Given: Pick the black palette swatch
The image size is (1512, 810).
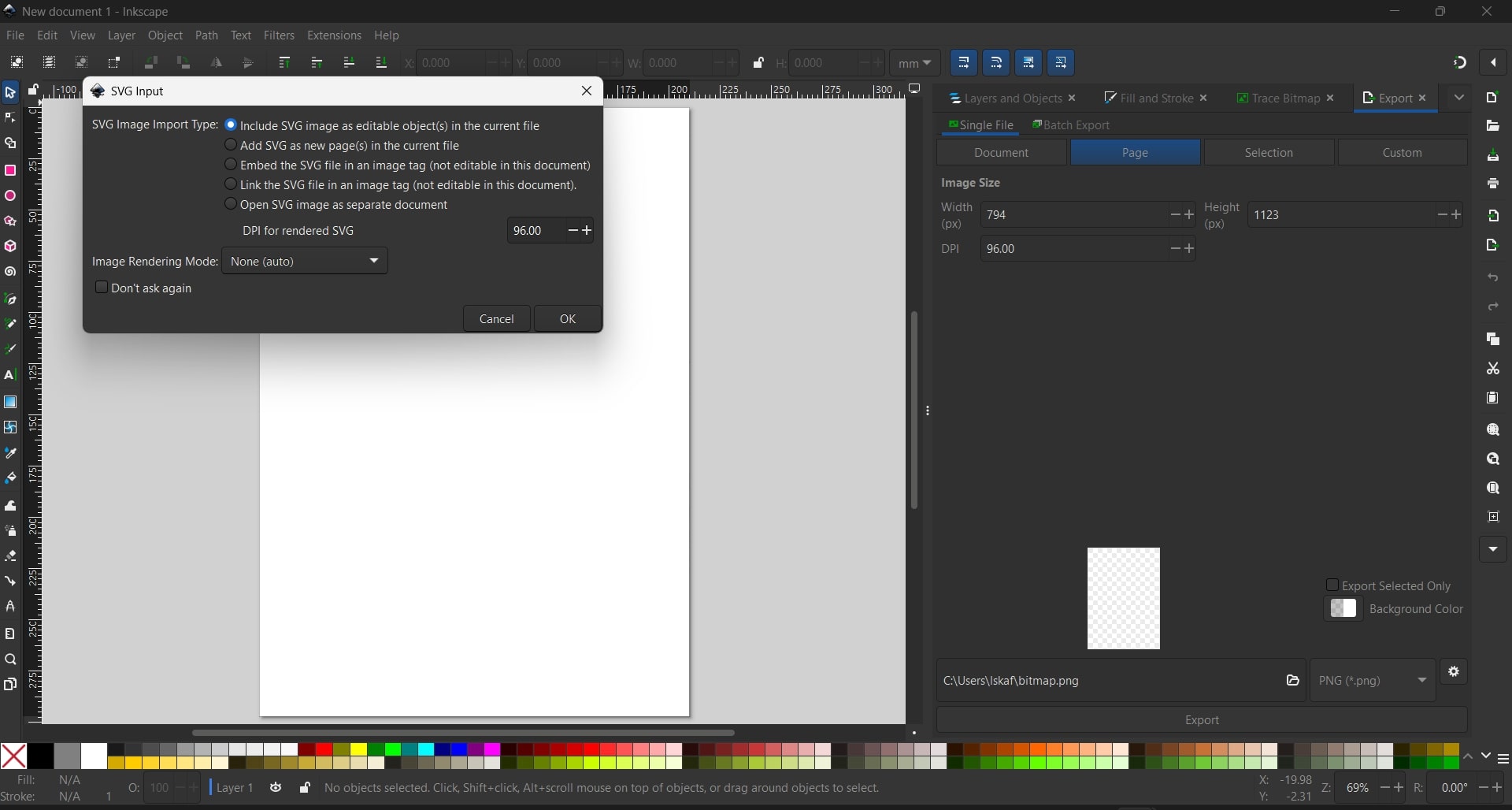Looking at the screenshot, I should (x=40, y=756).
